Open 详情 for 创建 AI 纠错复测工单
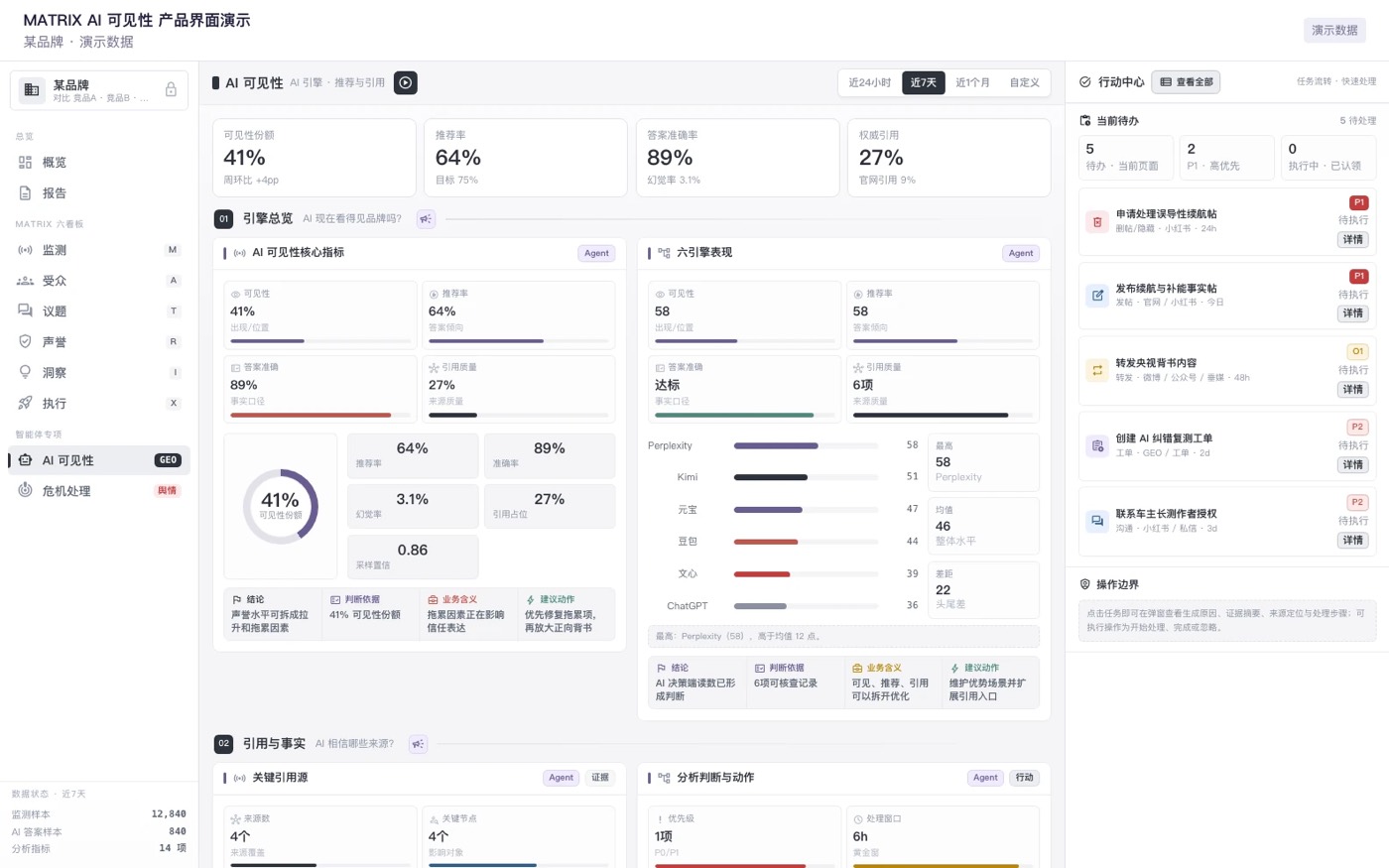 pyautogui.click(x=1353, y=464)
